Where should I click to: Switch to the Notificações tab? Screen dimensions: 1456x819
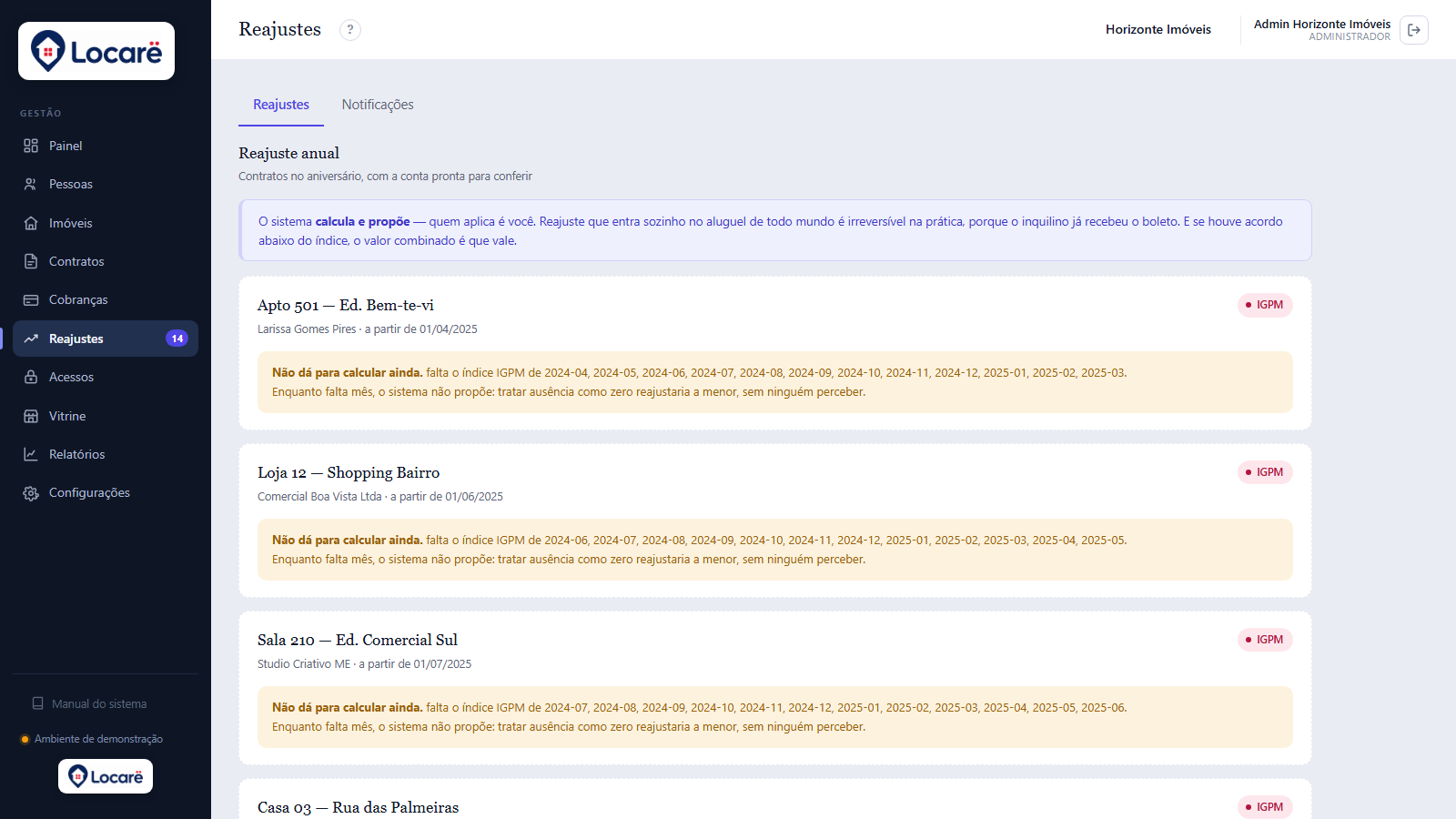tap(378, 105)
